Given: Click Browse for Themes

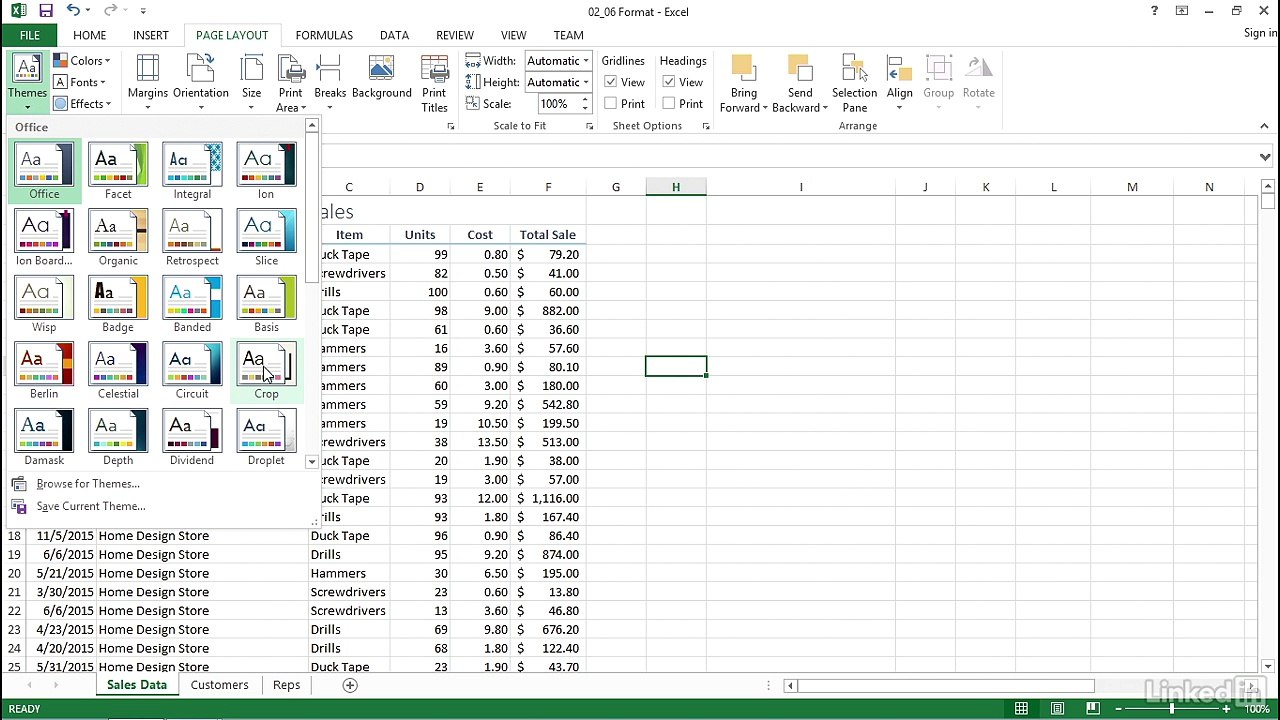Looking at the screenshot, I should (88, 484).
